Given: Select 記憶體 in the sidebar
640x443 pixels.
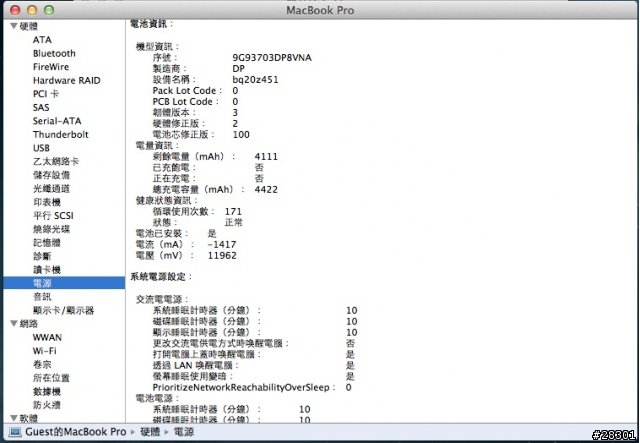Looking at the screenshot, I should (x=47, y=243).
